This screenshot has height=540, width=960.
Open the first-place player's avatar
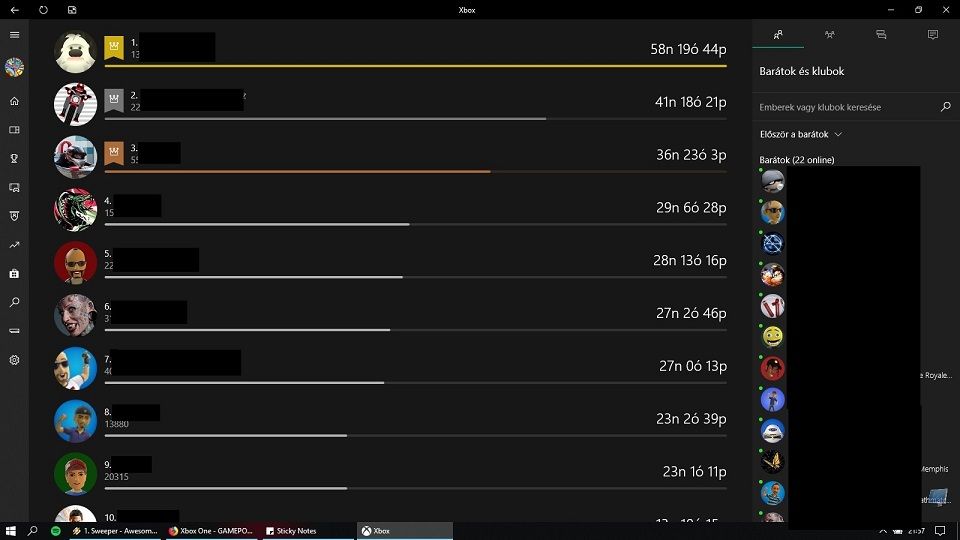[x=75, y=52]
